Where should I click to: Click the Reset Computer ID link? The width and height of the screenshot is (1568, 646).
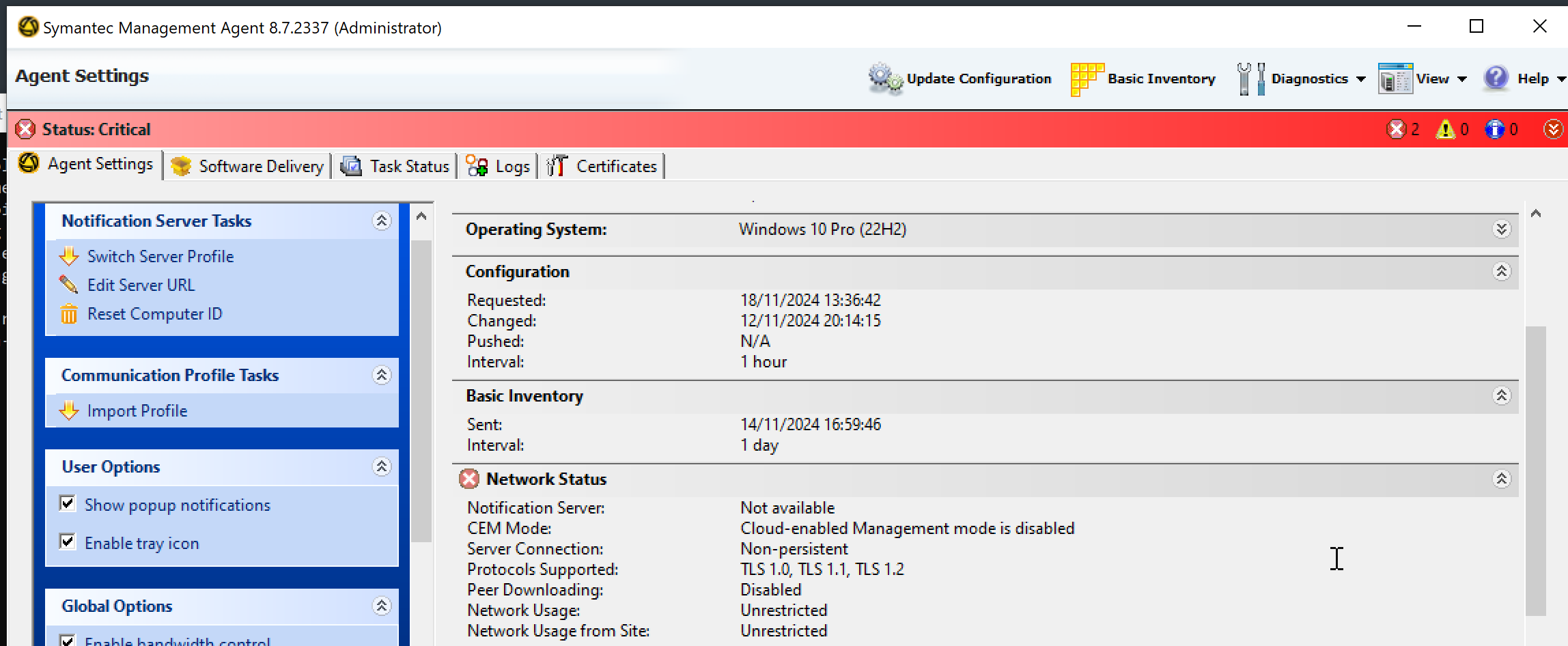(x=155, y=313)
